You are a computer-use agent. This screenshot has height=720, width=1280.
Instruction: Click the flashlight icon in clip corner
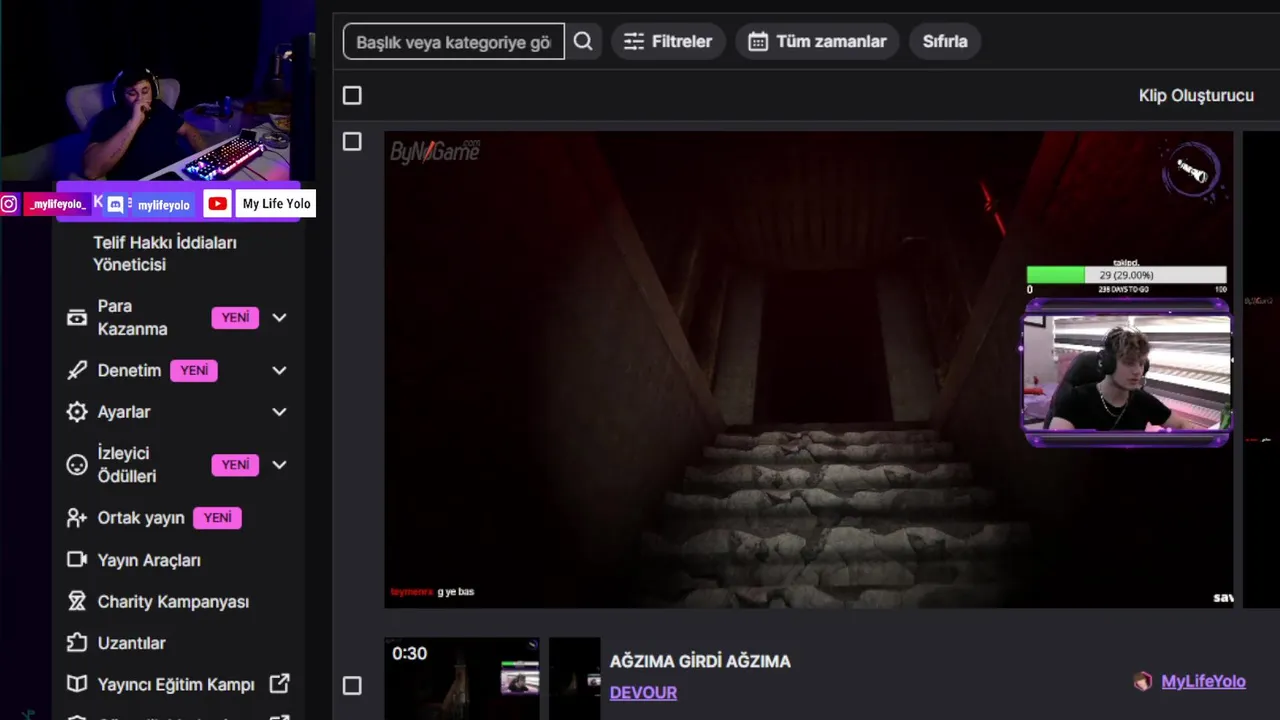click(1192, 171)
